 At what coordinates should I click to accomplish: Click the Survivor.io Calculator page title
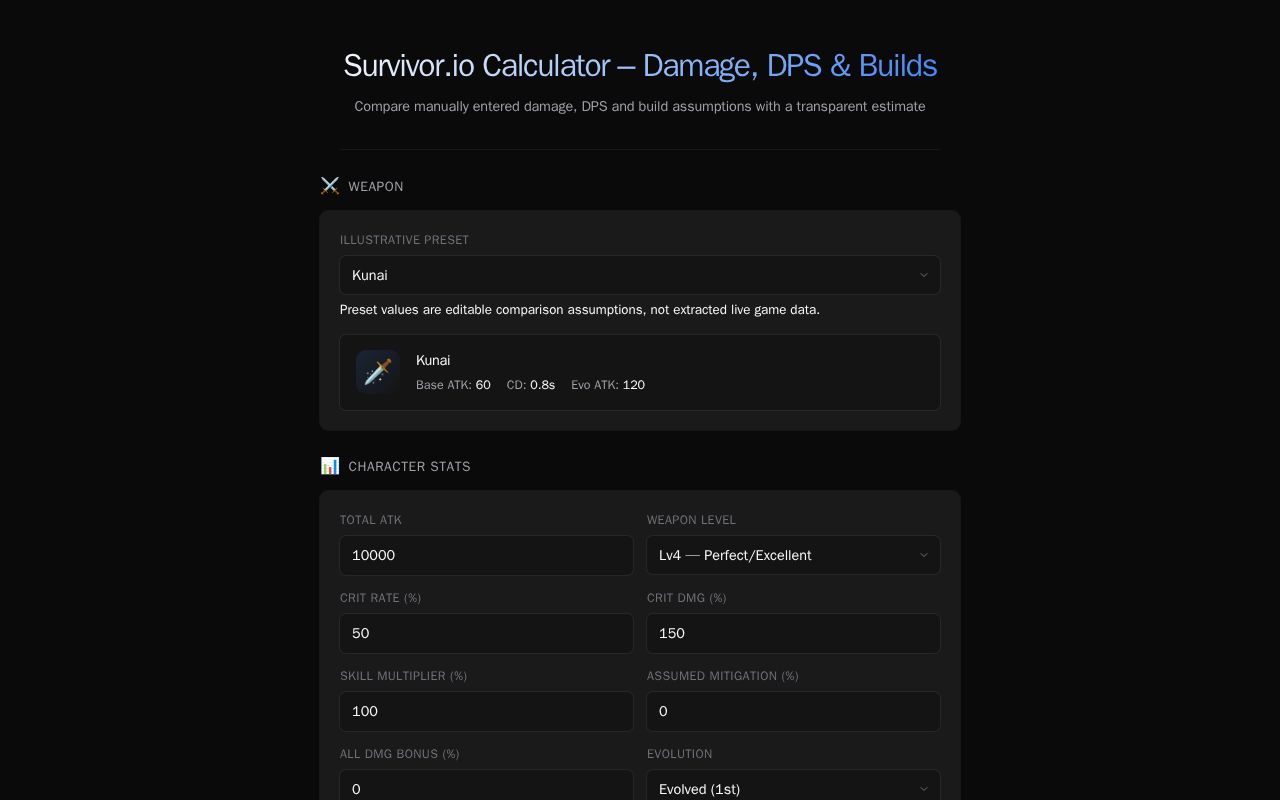[x=640, y=65]
